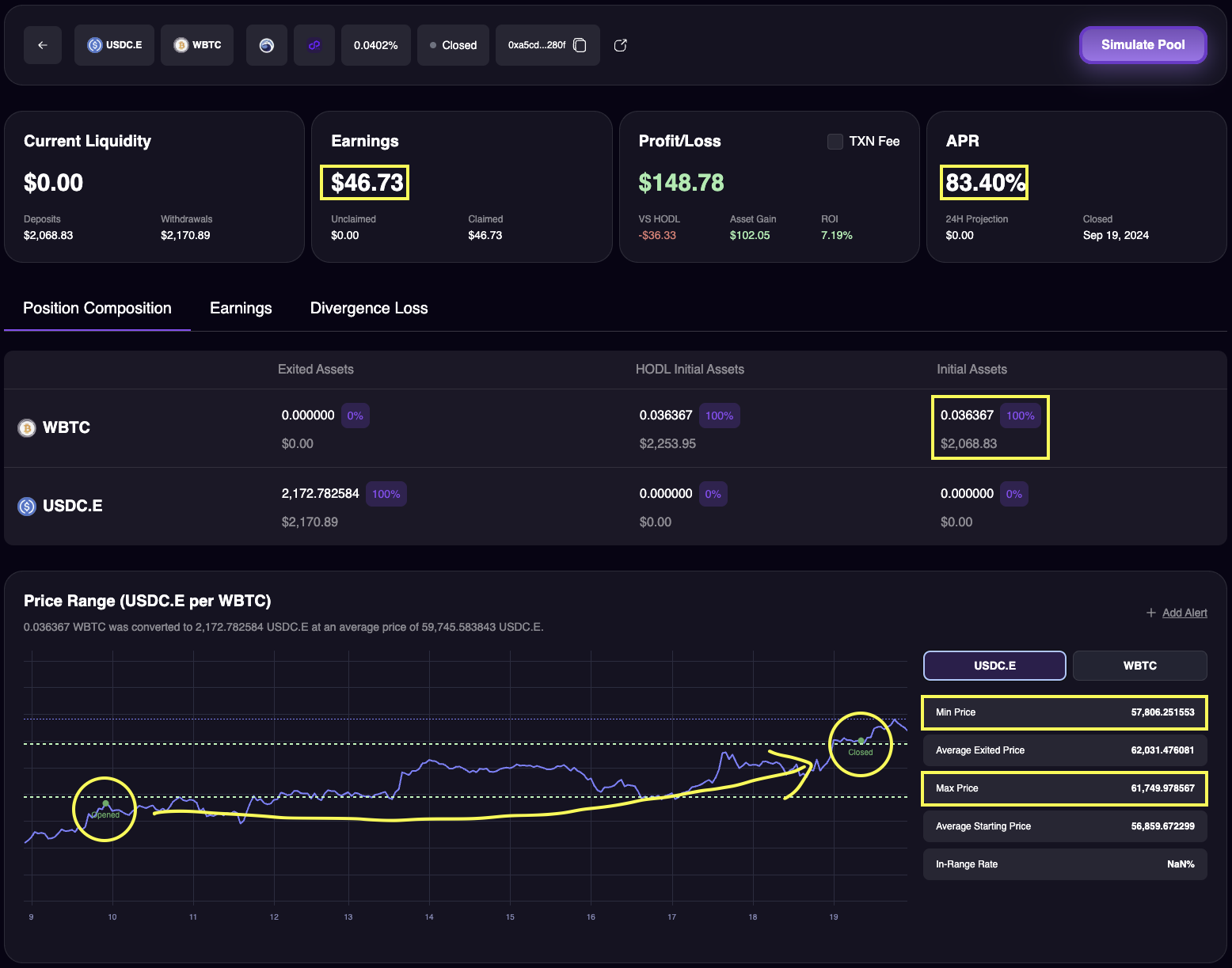
Task: Click the Closed marker on price chart
Action: (x=861, y=742)
